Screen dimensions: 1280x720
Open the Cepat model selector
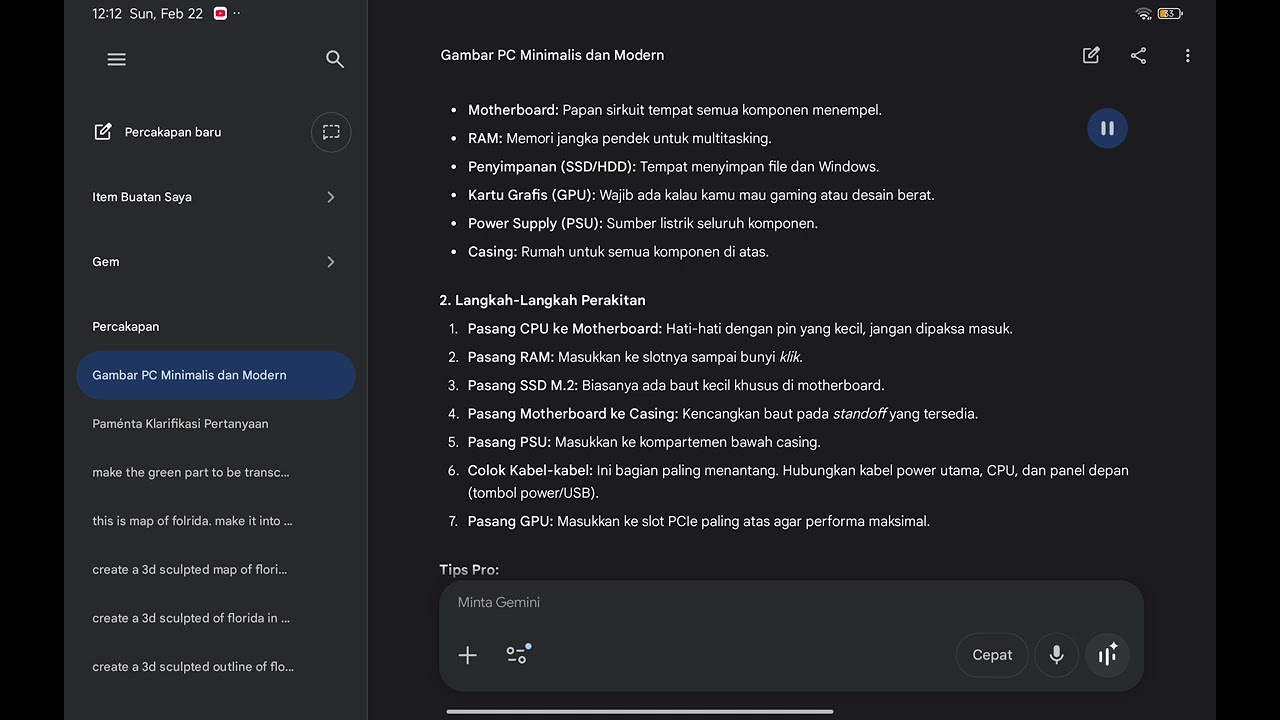[x=992, y=655]
